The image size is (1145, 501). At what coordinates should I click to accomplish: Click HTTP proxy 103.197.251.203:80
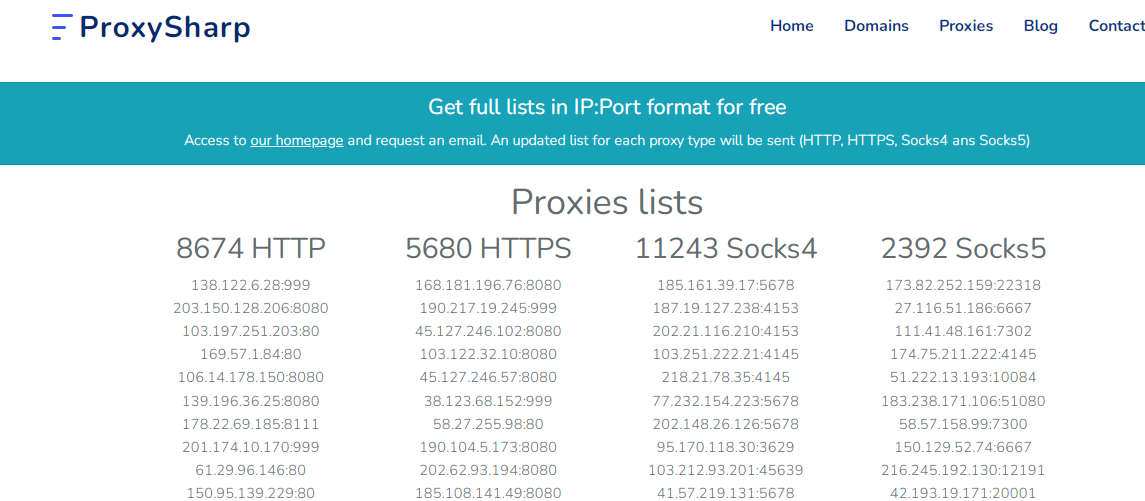(250, 332)
